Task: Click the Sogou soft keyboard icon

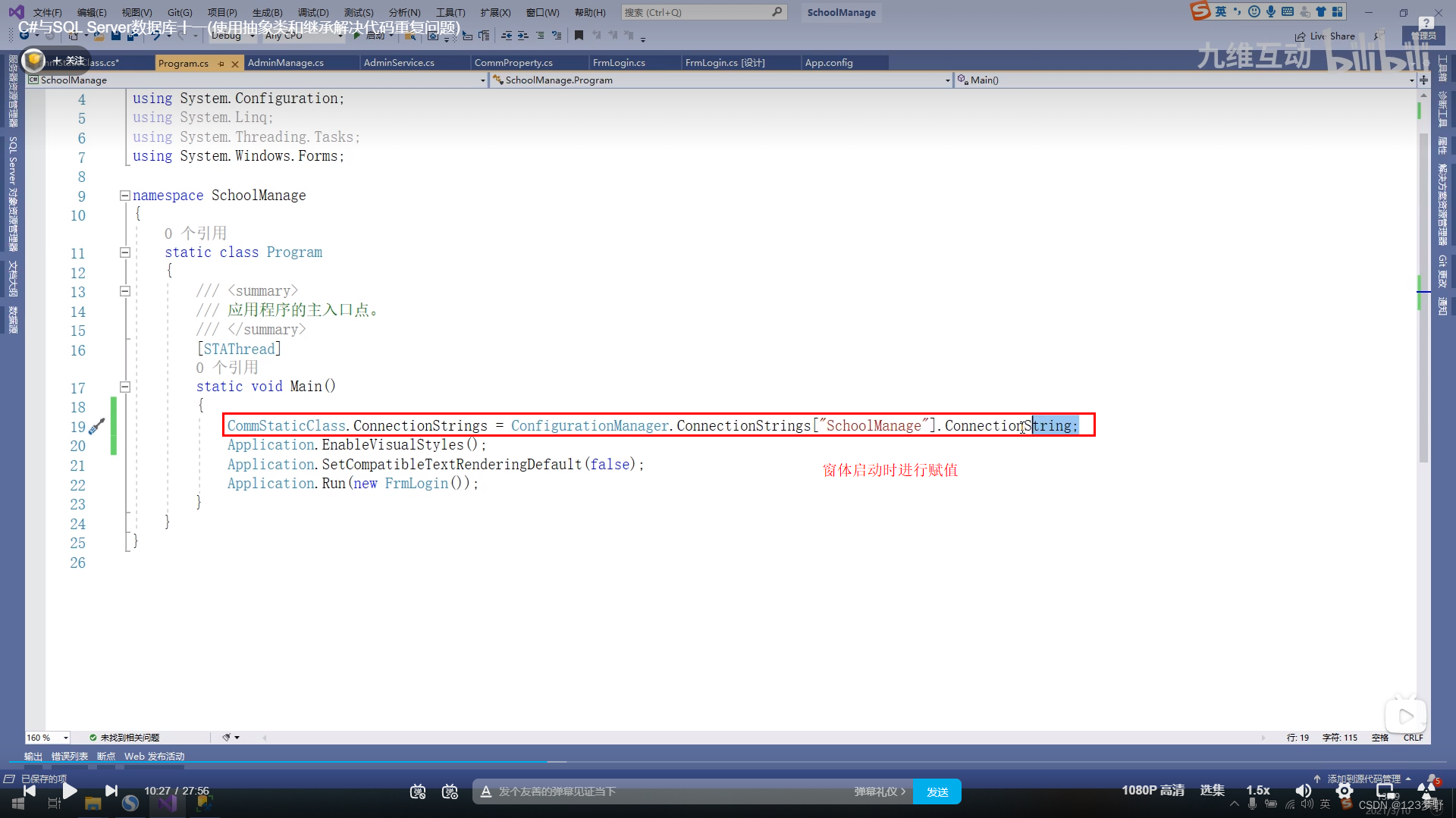Action: coord(1288,11)
